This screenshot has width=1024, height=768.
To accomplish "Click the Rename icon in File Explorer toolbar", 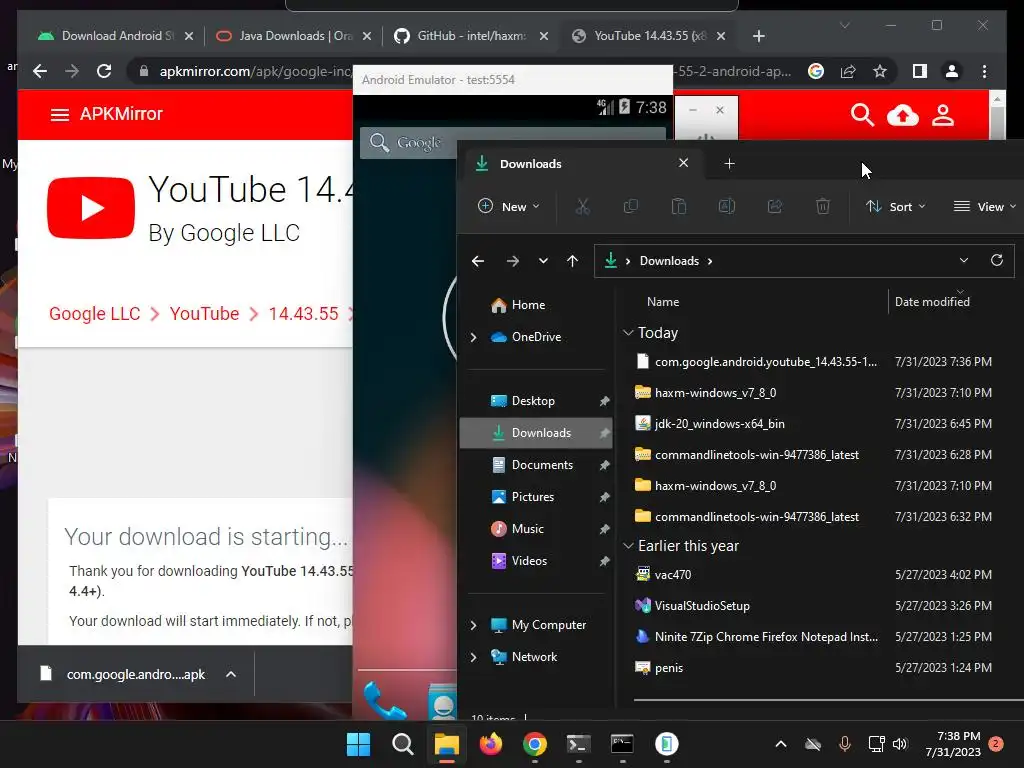I will click(727, 207).
